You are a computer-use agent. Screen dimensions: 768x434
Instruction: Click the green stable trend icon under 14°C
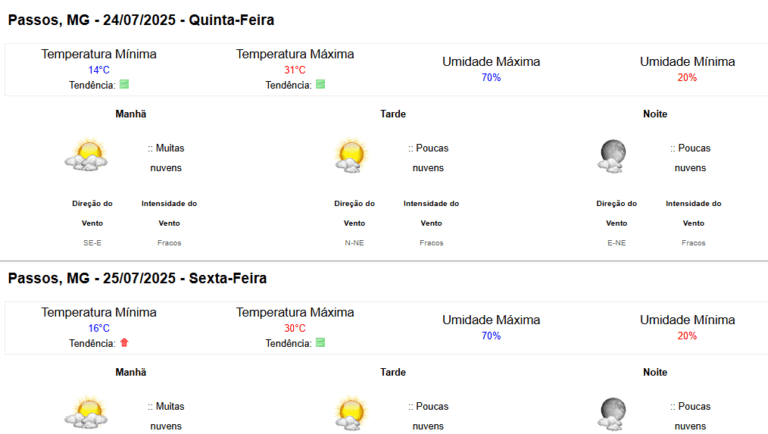(x=124, y=84)
